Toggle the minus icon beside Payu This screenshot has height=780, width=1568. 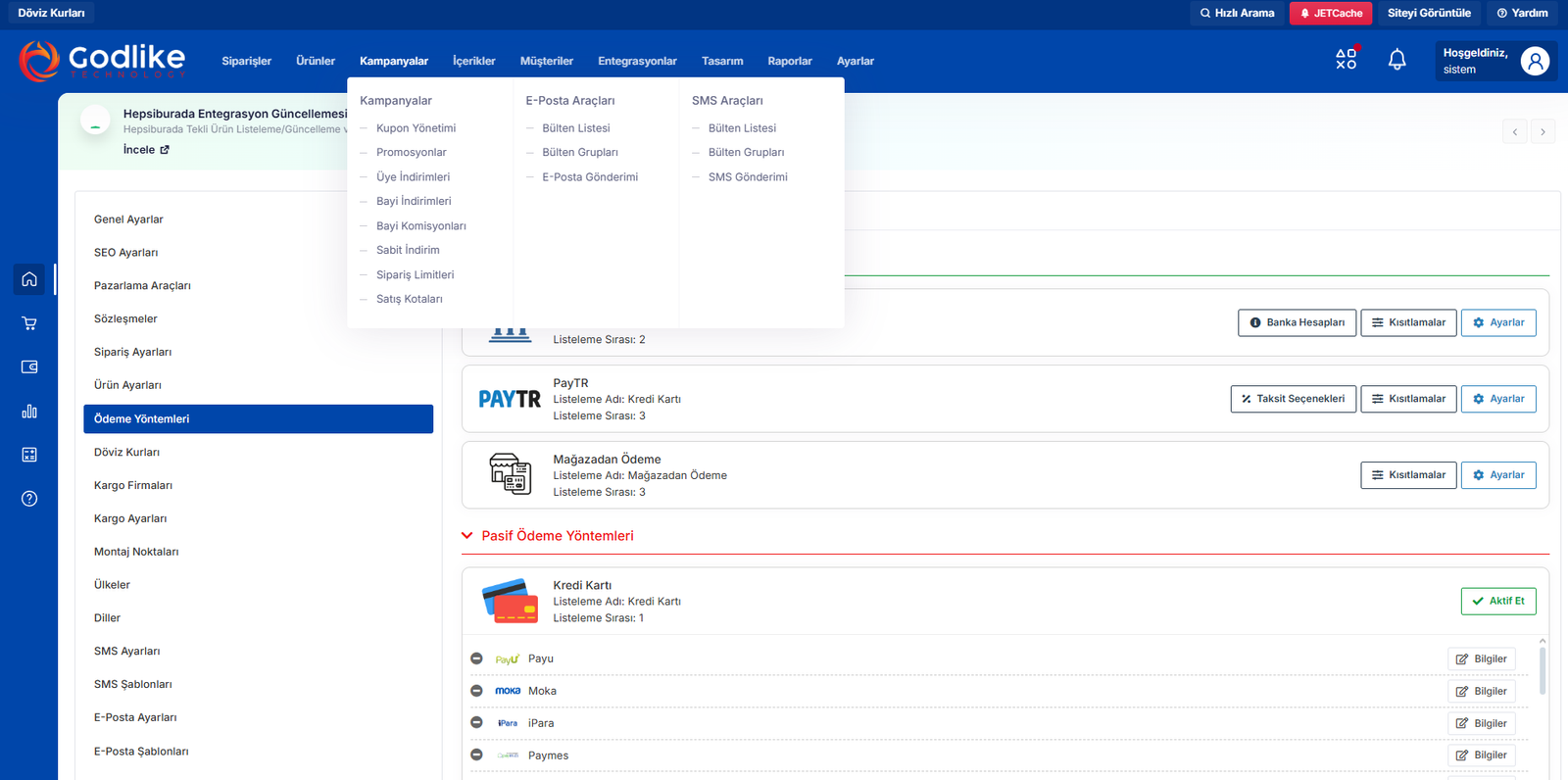[476, 658]
